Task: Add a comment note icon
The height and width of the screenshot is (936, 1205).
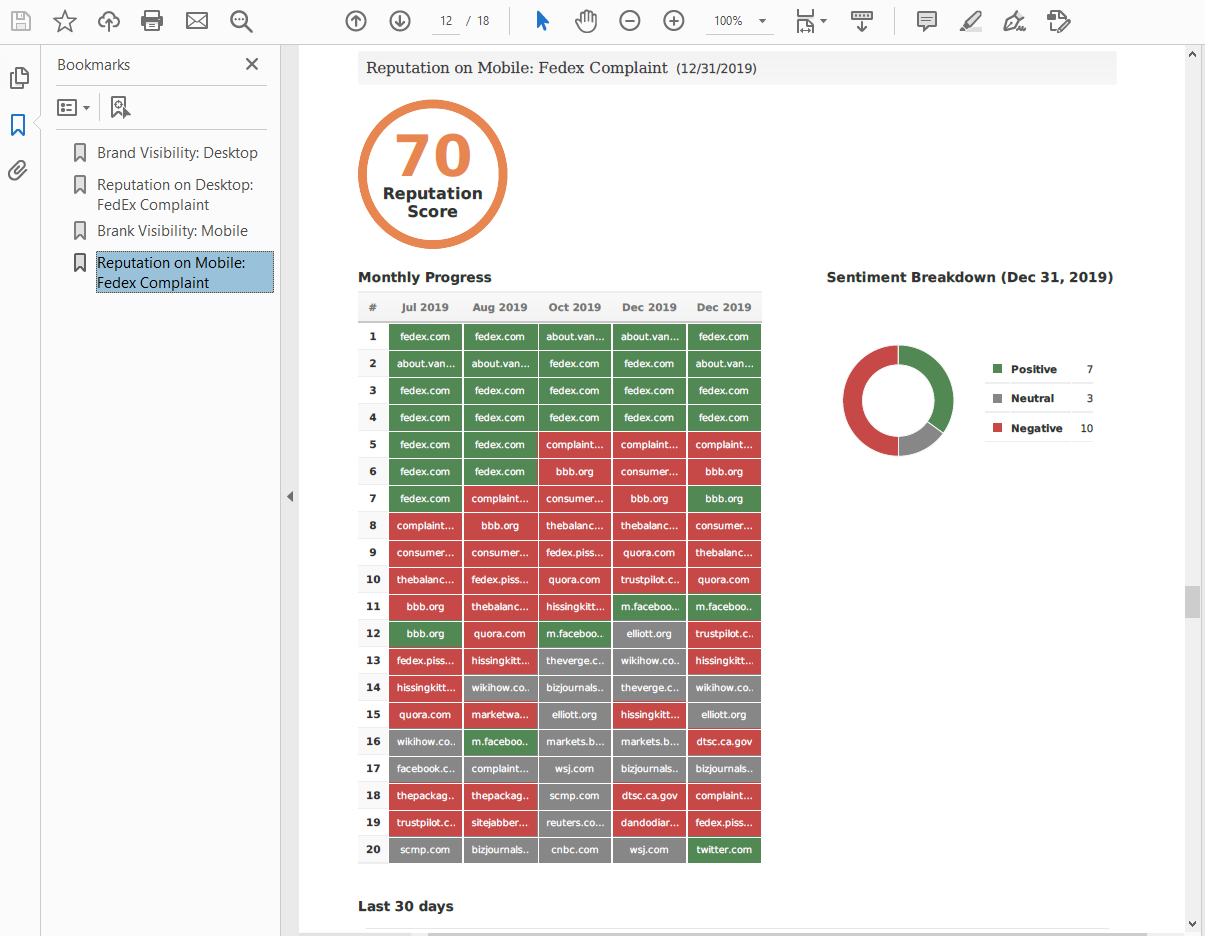Action: point(927,20)
